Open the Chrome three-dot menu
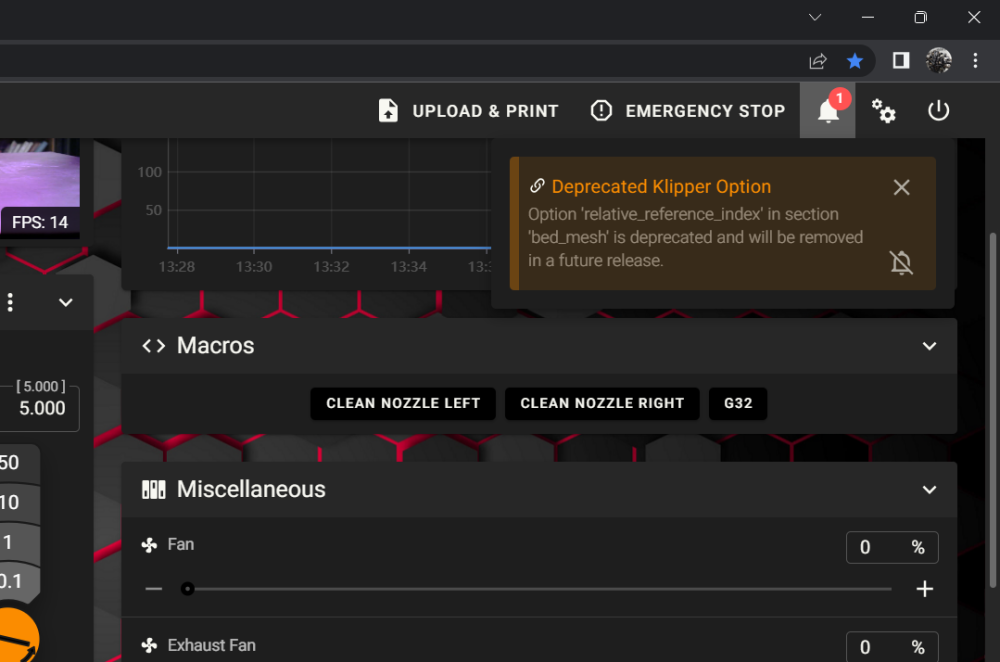Screen dimensions: 1000x662 pos(975,61)
